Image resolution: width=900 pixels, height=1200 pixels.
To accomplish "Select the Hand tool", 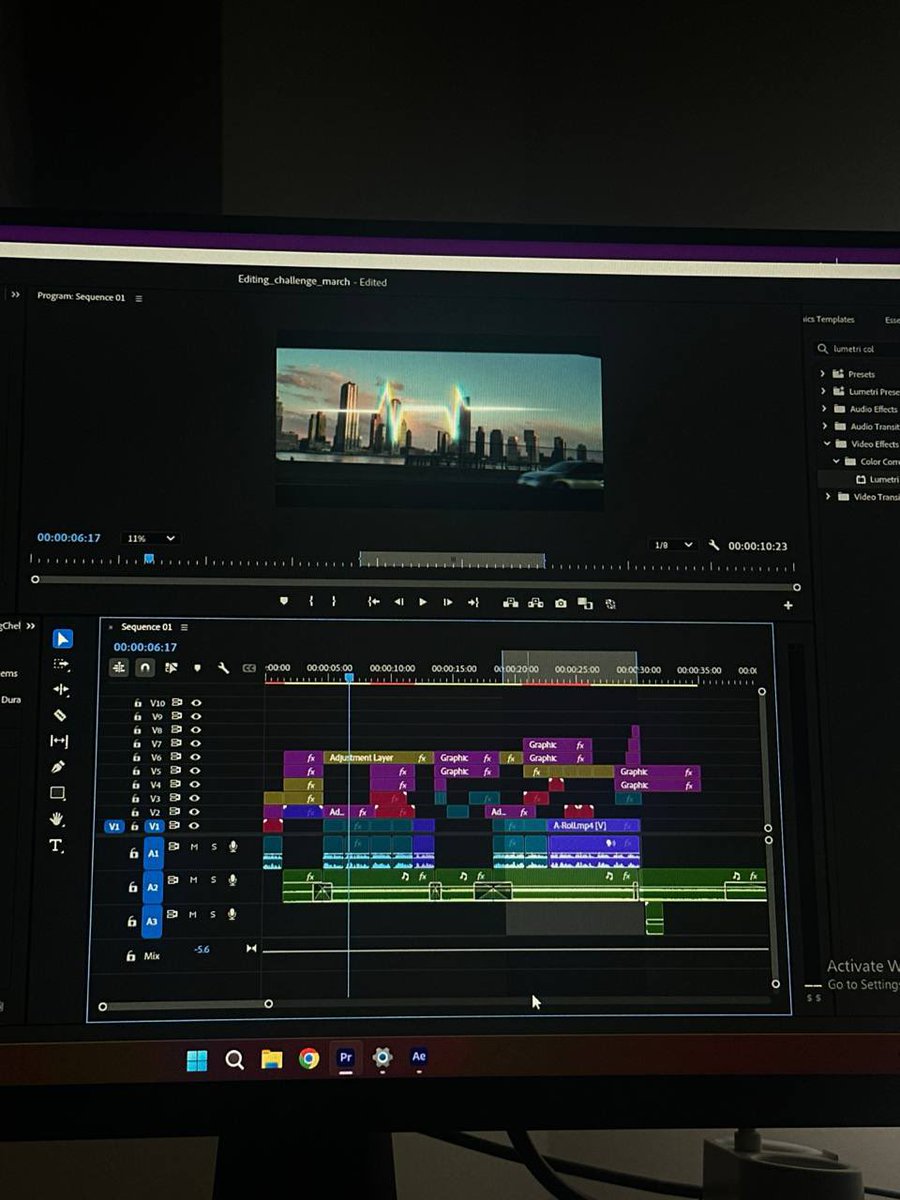I will point(58,818).
